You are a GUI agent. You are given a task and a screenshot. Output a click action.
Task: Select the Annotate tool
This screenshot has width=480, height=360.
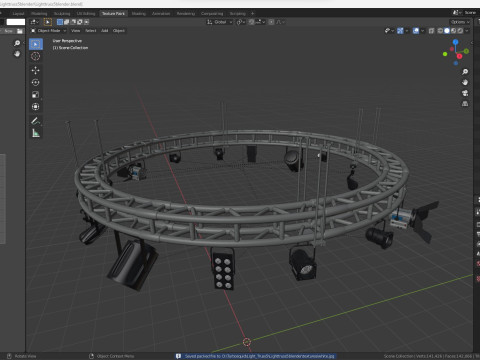click(36, 121)
